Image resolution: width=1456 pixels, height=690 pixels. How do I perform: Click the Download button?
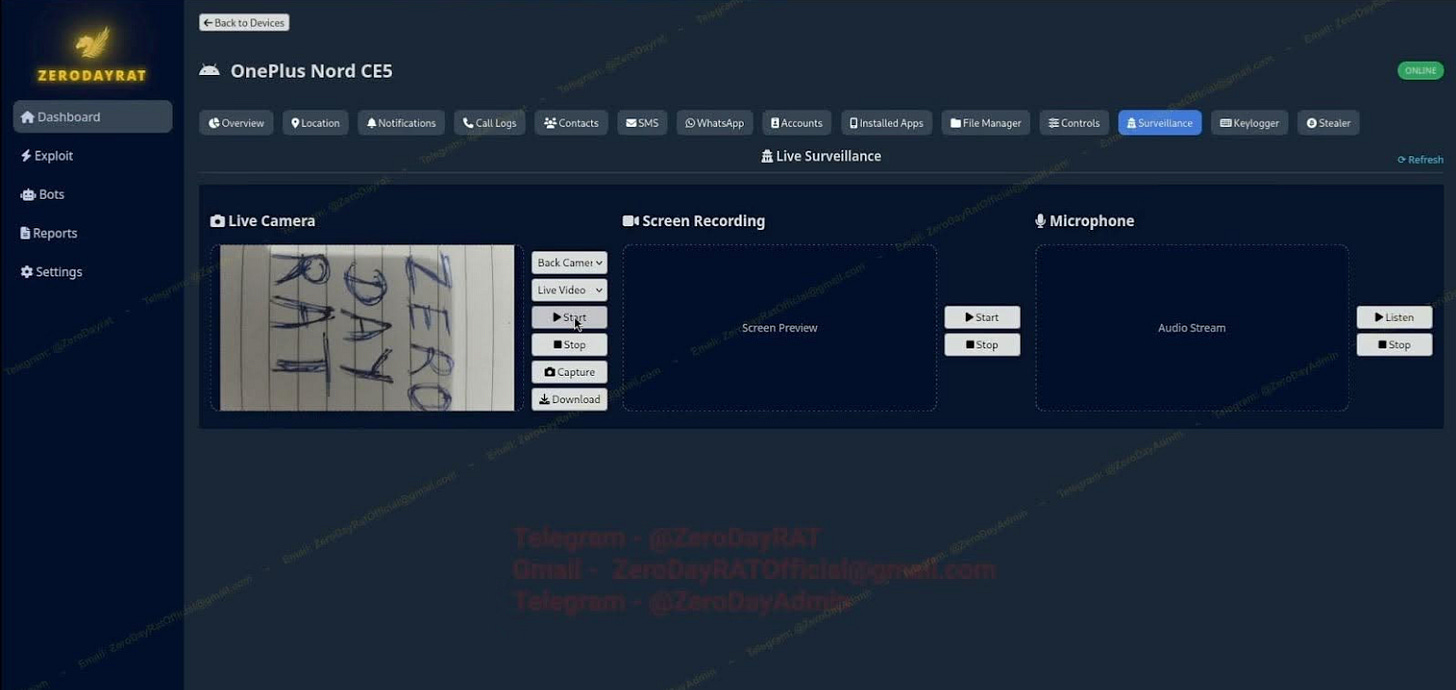click(x=569, y=399)
